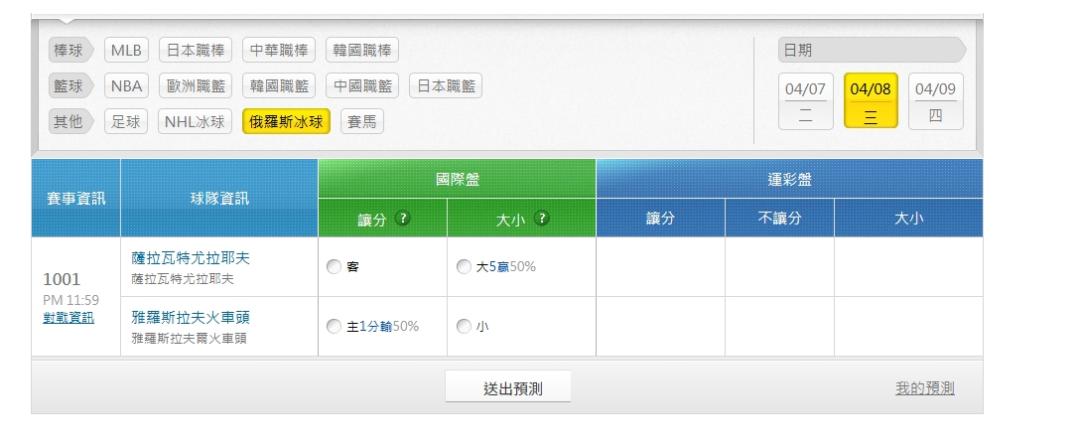Click game time PM 11:59

click(70, 300)
